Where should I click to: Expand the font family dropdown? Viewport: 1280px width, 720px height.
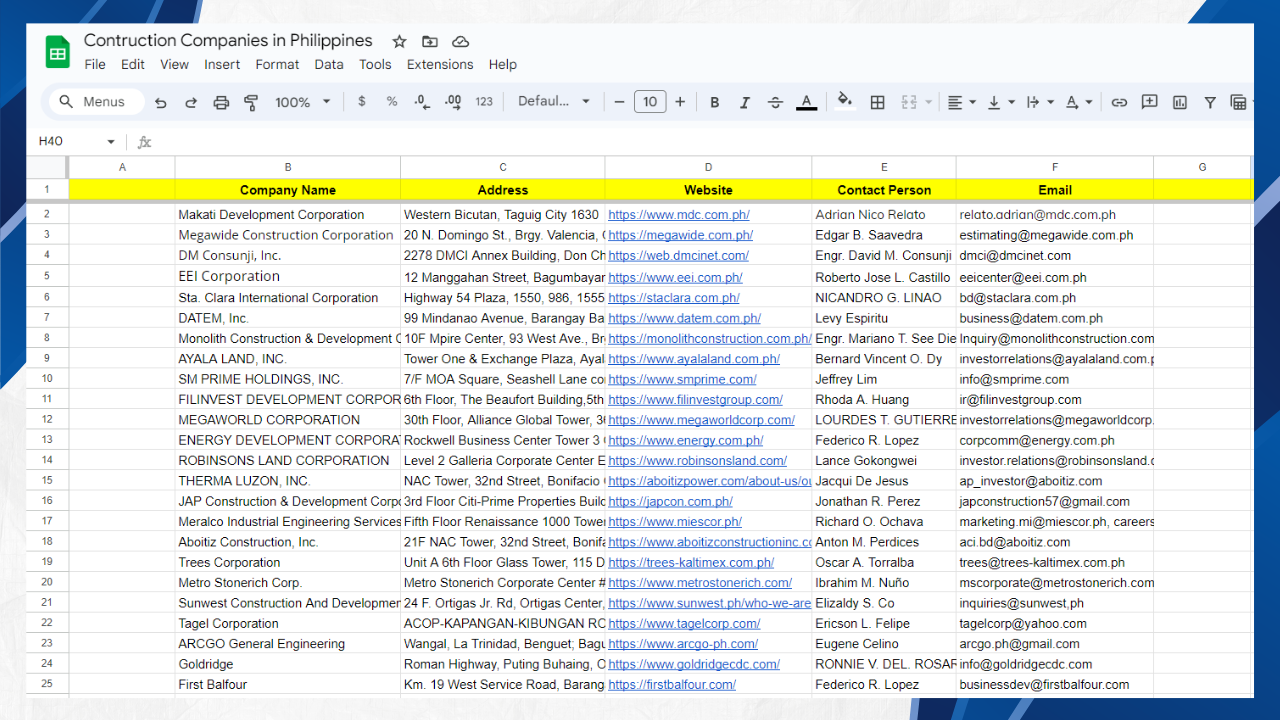tap(554, 102)
